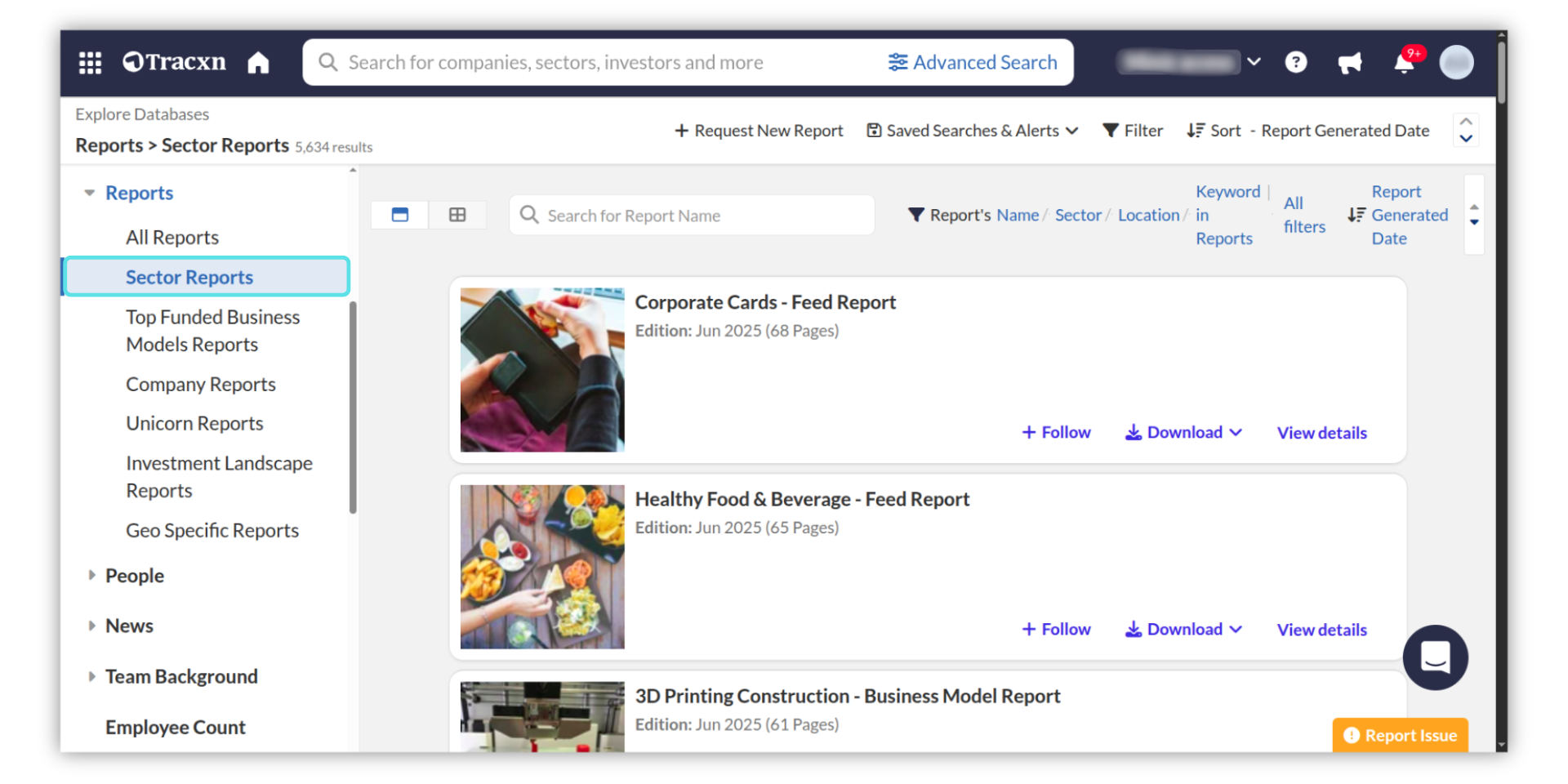This screenshot has height=784, width=1568.
Task: Expand the People section
Action: pyautogui.click(x=91, y=576)
